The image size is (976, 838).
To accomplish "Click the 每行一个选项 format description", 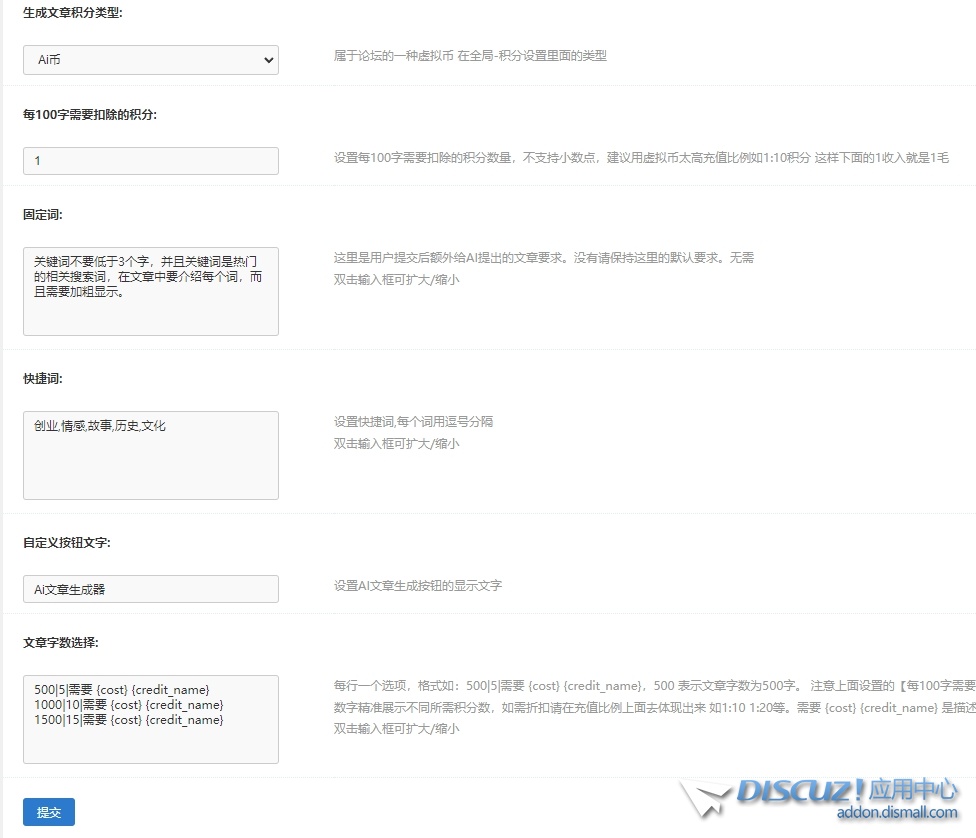I will click(x=560, y=685).
